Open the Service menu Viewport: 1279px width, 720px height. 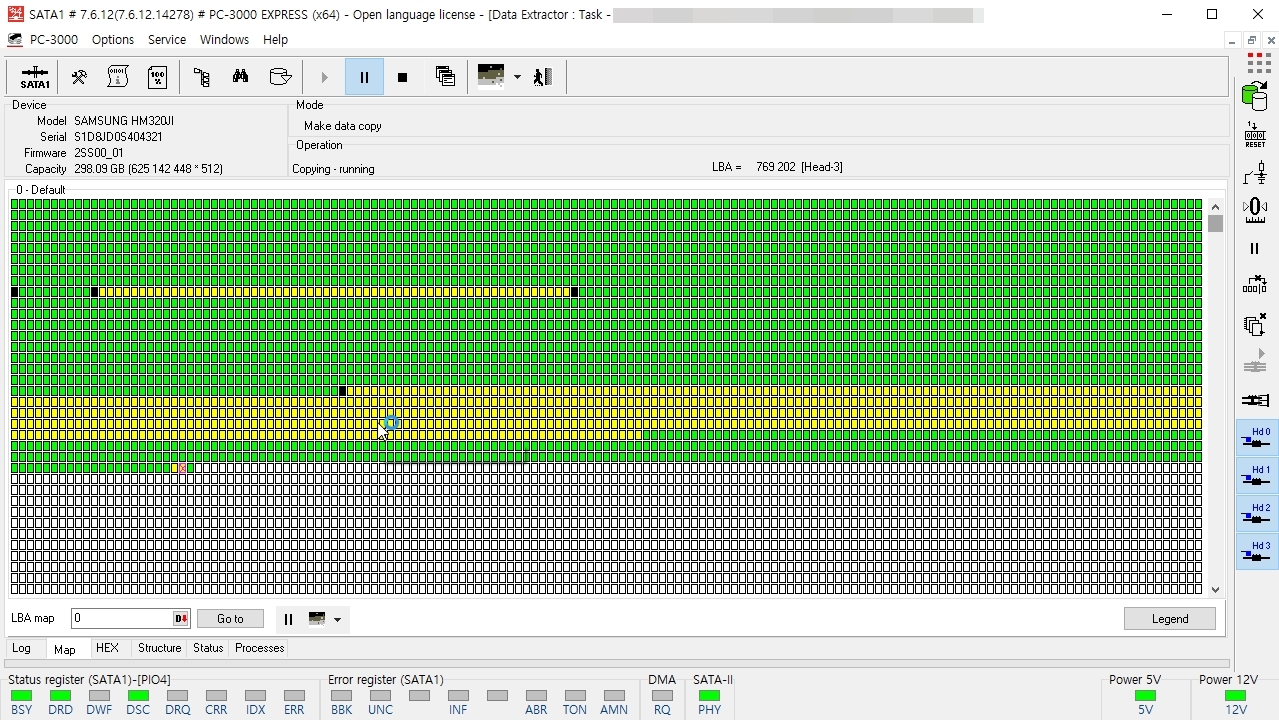pyautogui.click(x=167, y=40)
